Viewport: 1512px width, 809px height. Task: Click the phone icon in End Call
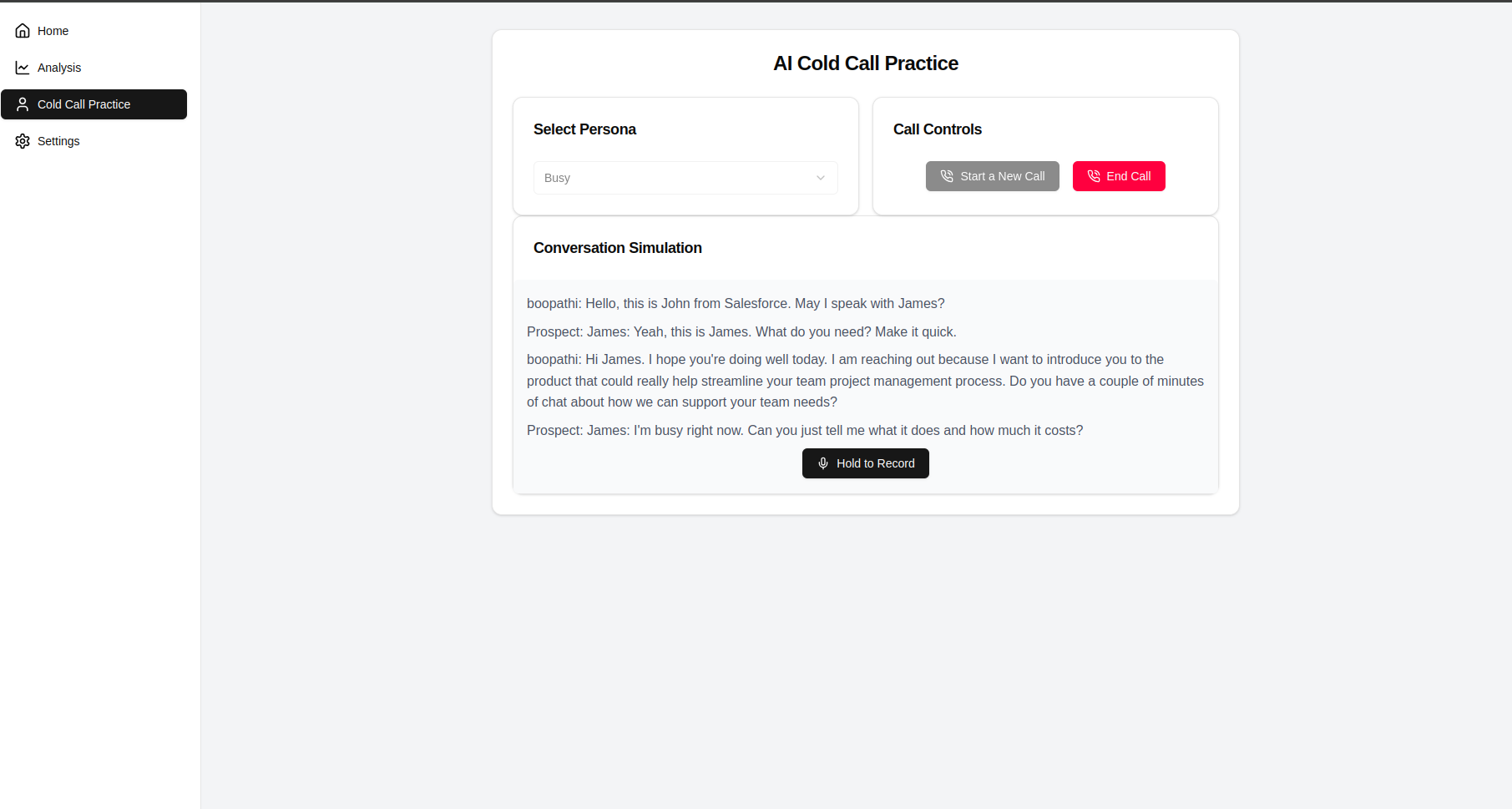tap(1094, 176)
